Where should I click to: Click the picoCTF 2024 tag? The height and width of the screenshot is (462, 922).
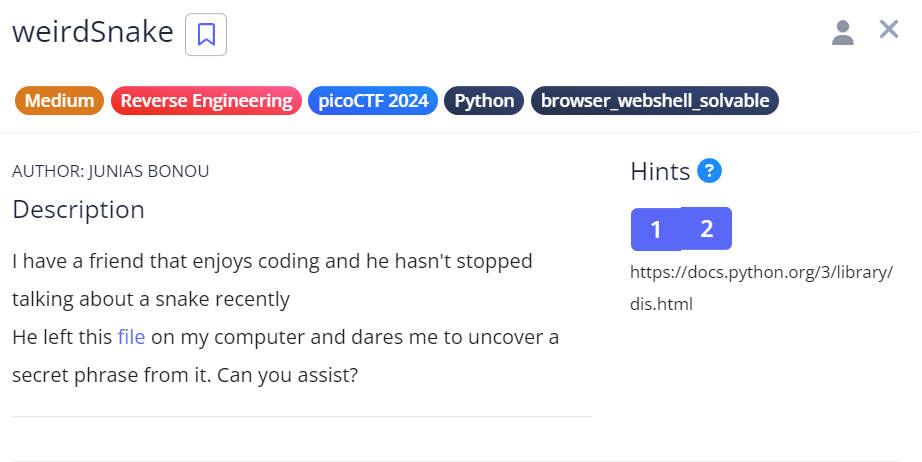tap(372, 100)
